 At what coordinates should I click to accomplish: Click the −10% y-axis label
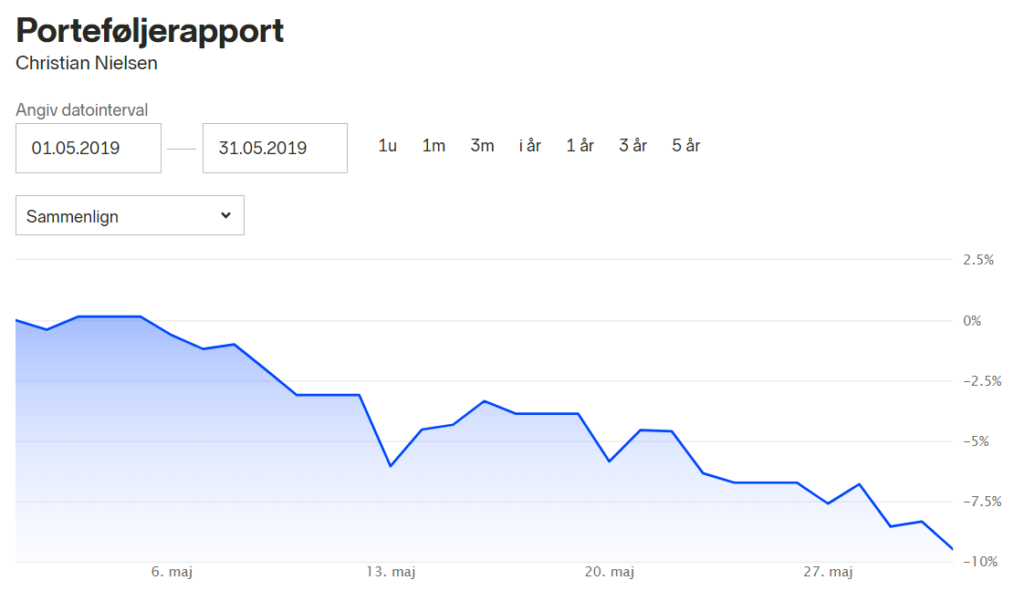(979, 561)
